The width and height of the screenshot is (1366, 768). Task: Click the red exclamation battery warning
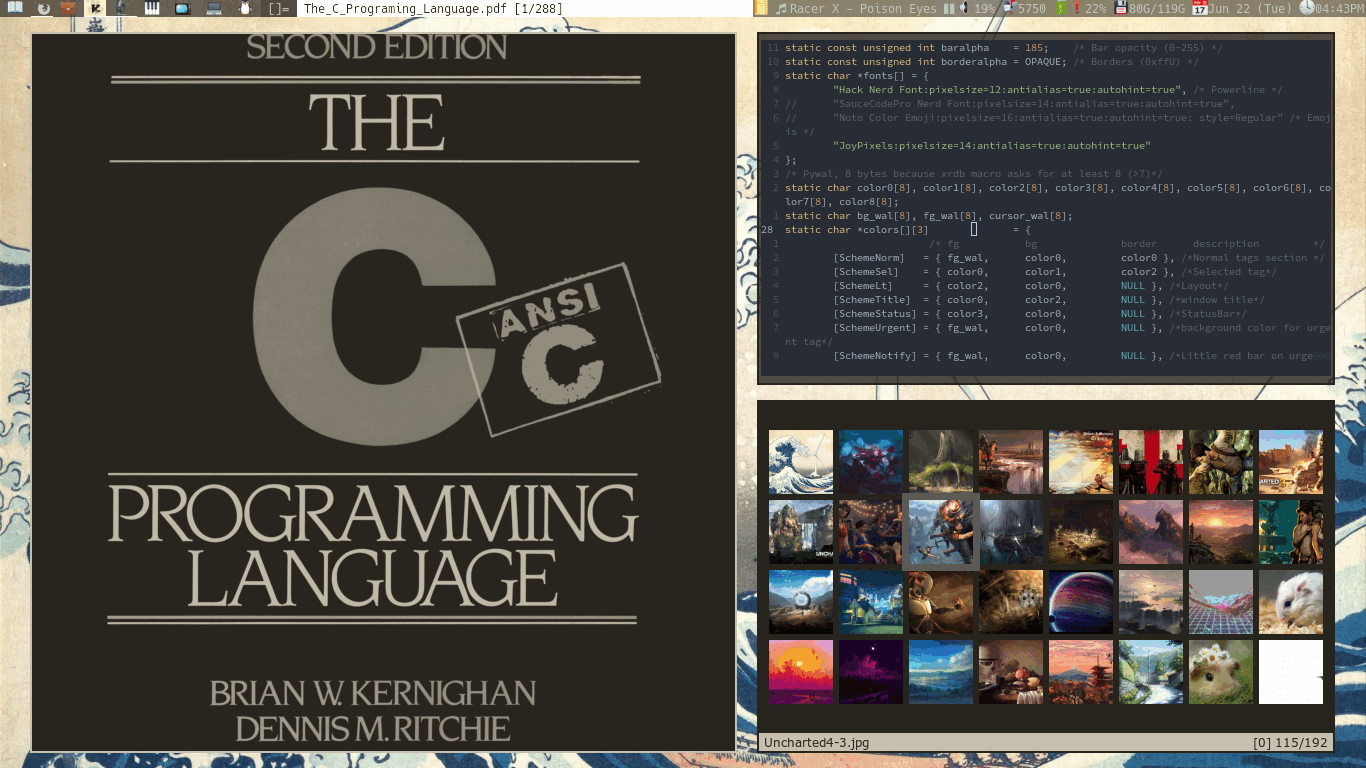pos(1076,8)
